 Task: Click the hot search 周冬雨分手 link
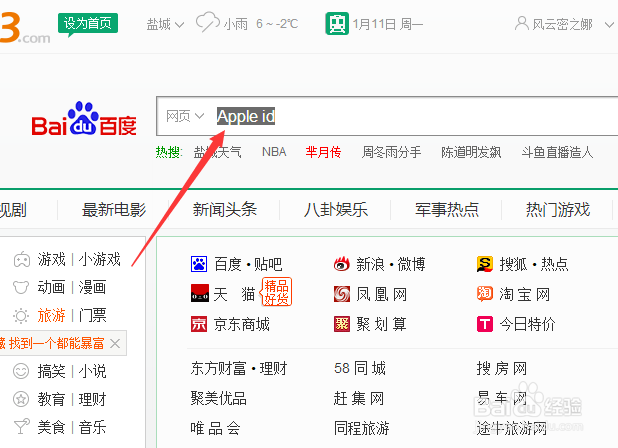coord(391,152)
